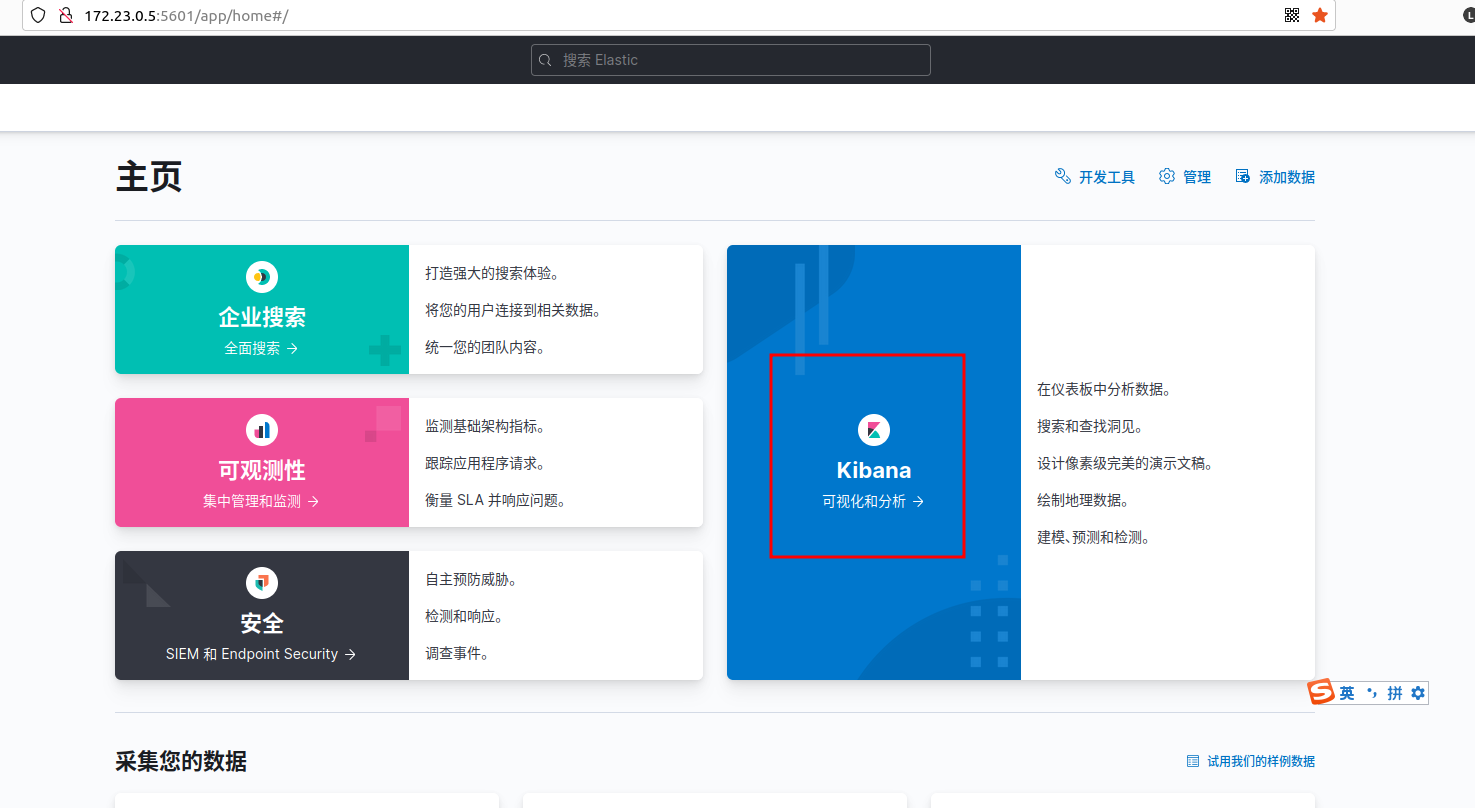Click text 调查事件。
The image size is (1475, 808).
457,653
